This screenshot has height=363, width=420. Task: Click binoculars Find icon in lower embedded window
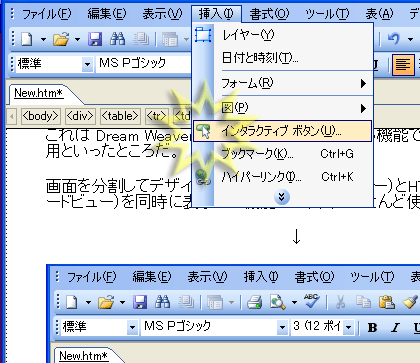tap(163, 302)
